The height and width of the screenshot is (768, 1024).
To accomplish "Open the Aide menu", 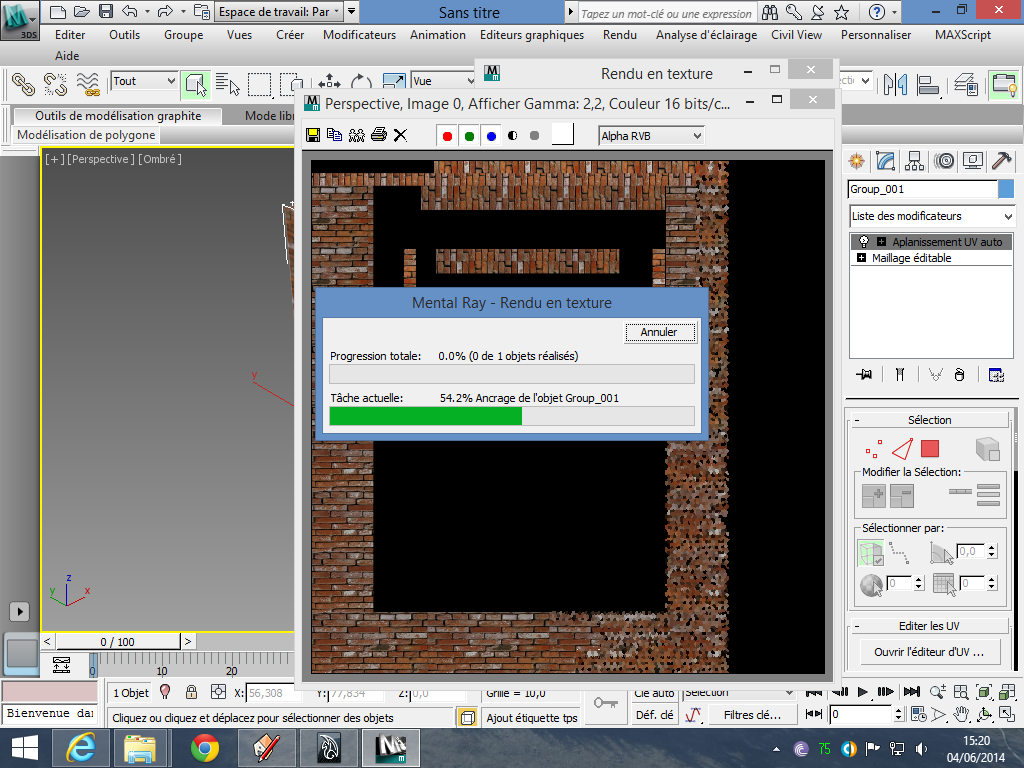I will point(67,56).
